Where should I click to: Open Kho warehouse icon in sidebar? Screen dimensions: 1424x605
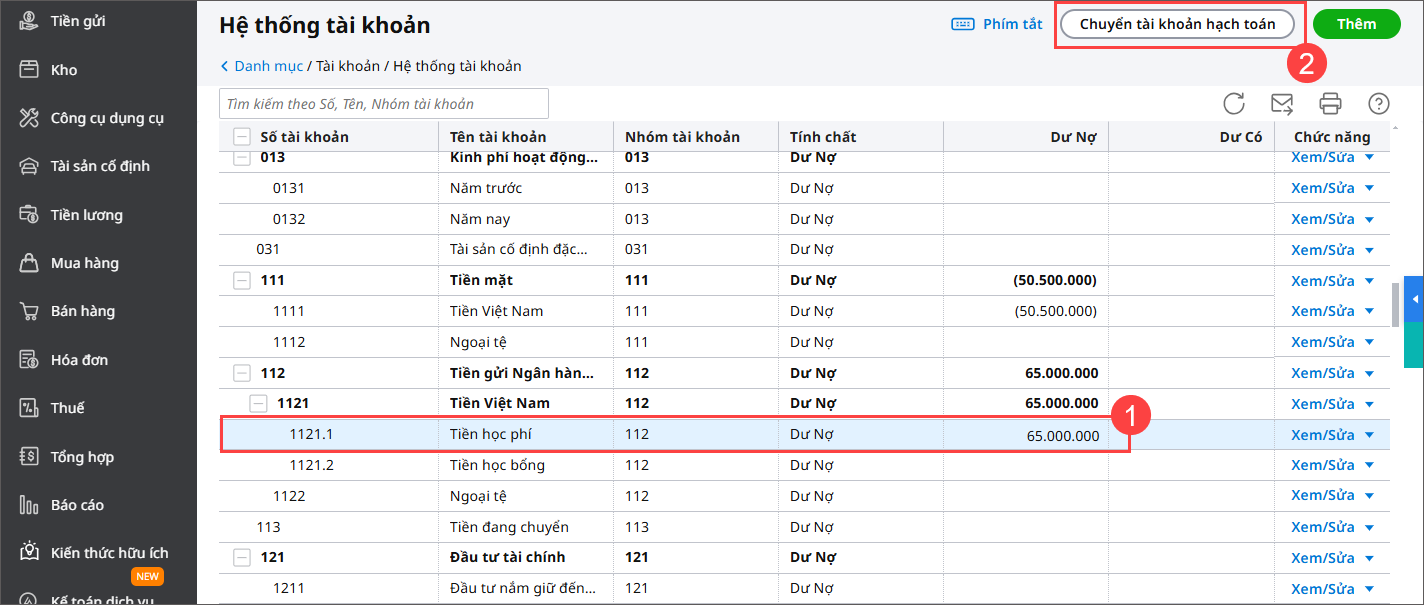point(30,70)
